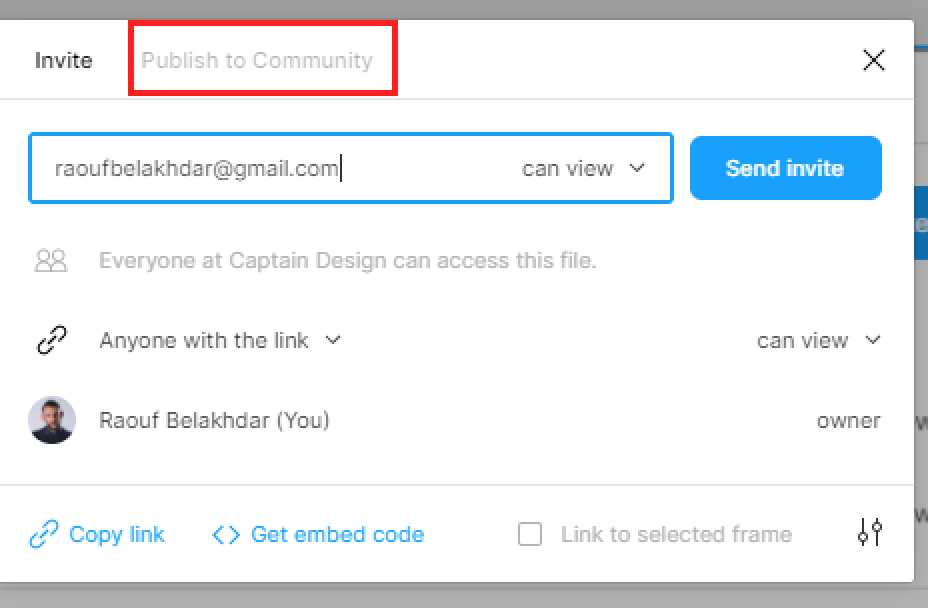Image resolution: width=928 pixels, height=608 pixels.
Task: Click the people icon beside Captain Design text
Action: pyautogui.click(x=51, y=260)
